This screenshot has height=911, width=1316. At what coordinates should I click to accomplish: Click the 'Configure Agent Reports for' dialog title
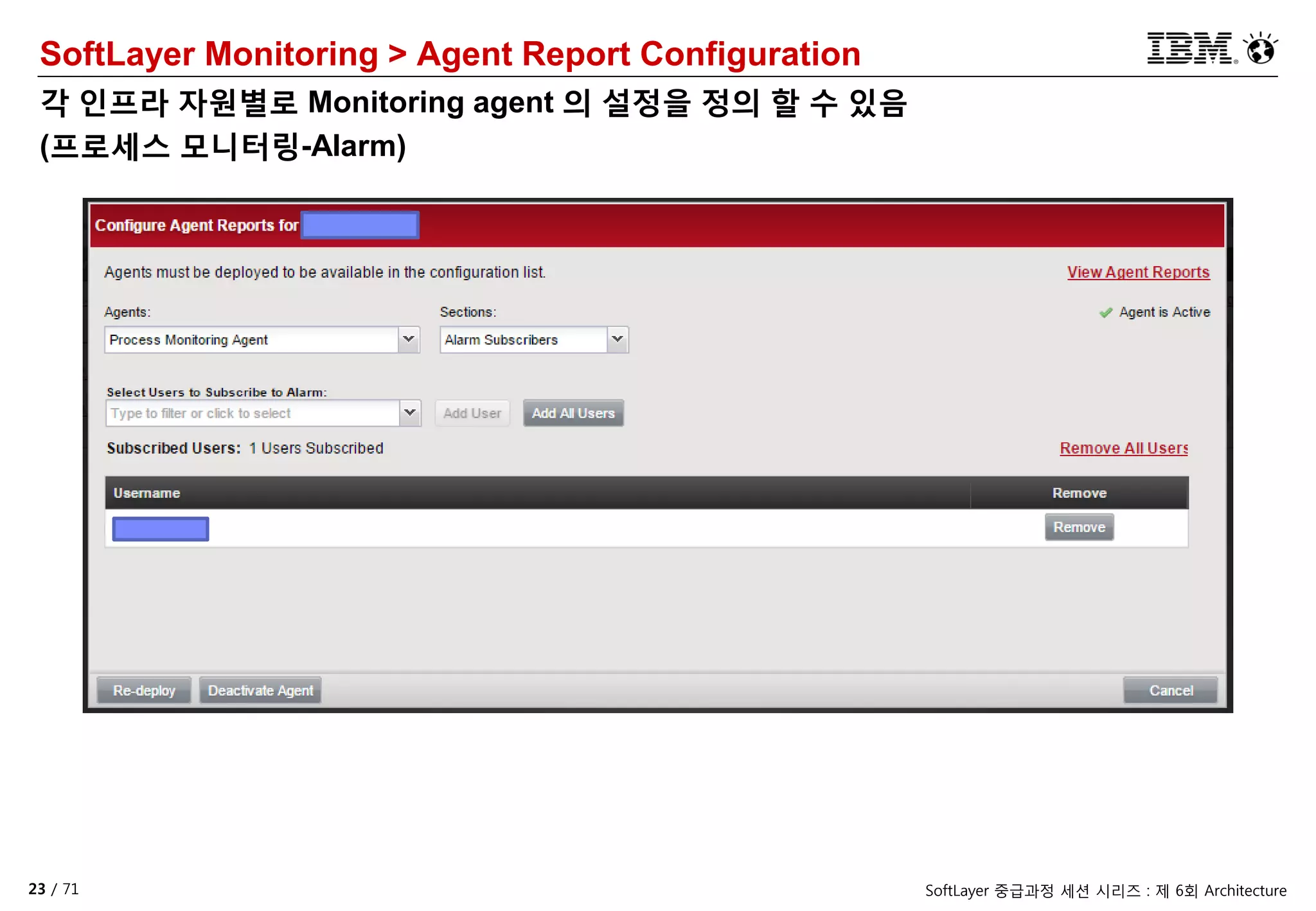click(x=197, y=226)
